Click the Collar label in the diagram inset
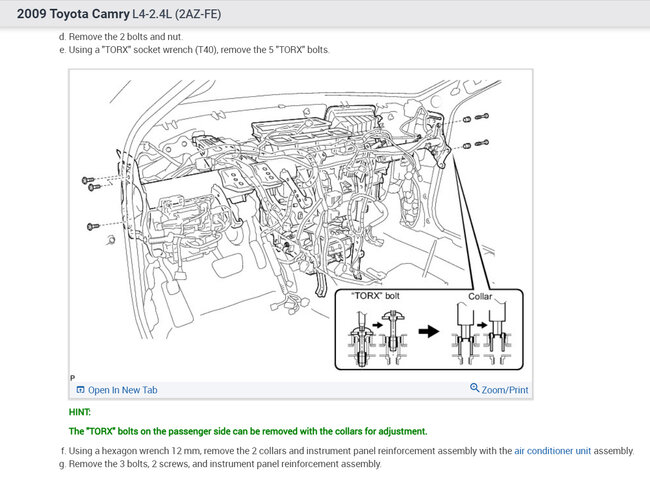Screen dimensions: 650x477 click(x=480, y=296)
